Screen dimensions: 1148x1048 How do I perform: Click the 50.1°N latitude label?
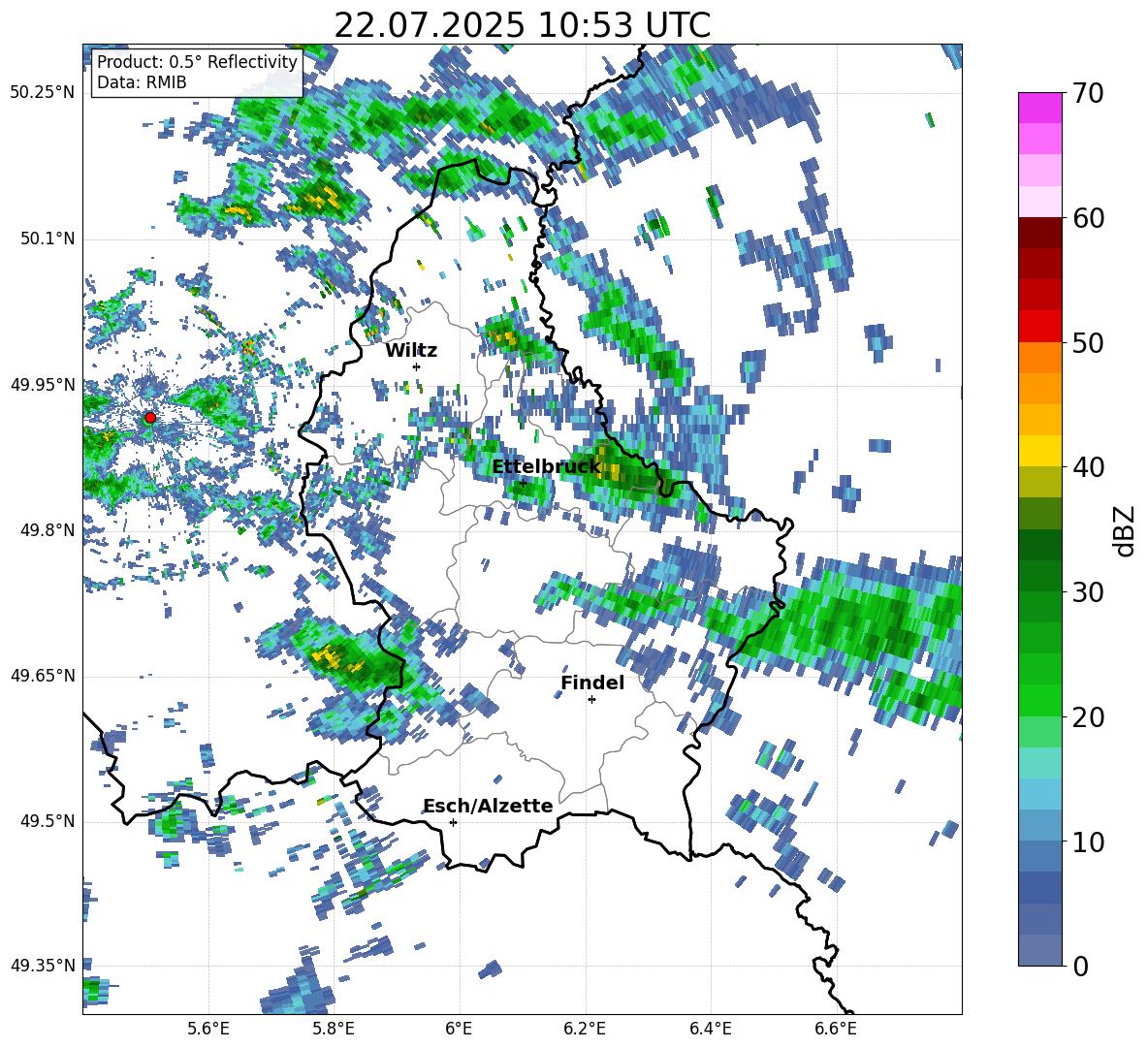coord(47,238)
